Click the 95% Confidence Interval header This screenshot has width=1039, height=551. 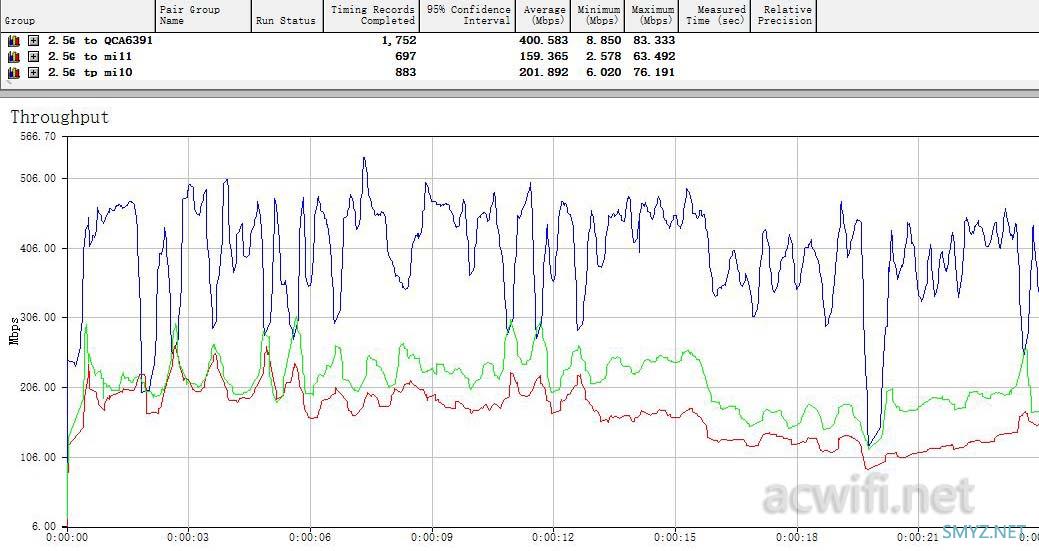coord(469,16)
